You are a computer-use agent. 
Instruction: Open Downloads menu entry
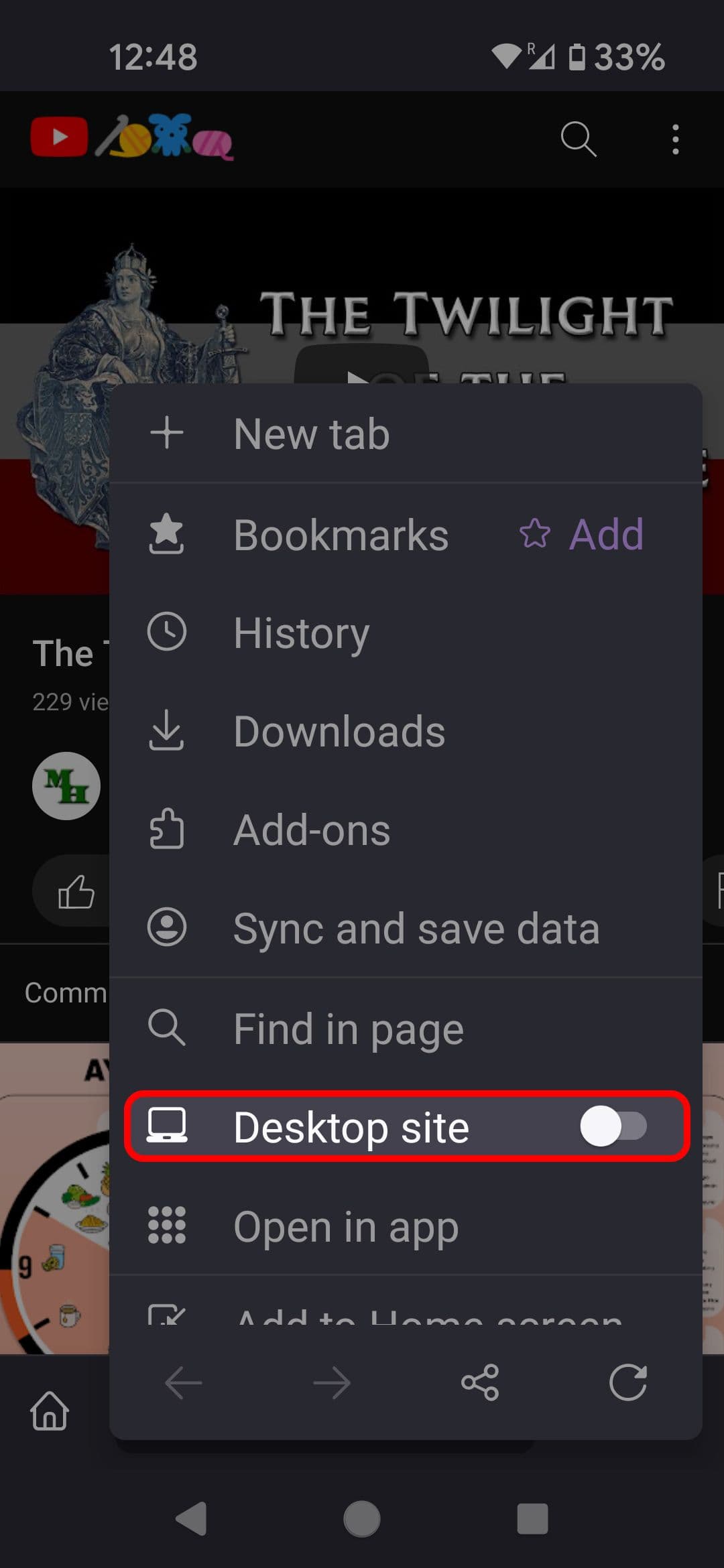[406, 731]
